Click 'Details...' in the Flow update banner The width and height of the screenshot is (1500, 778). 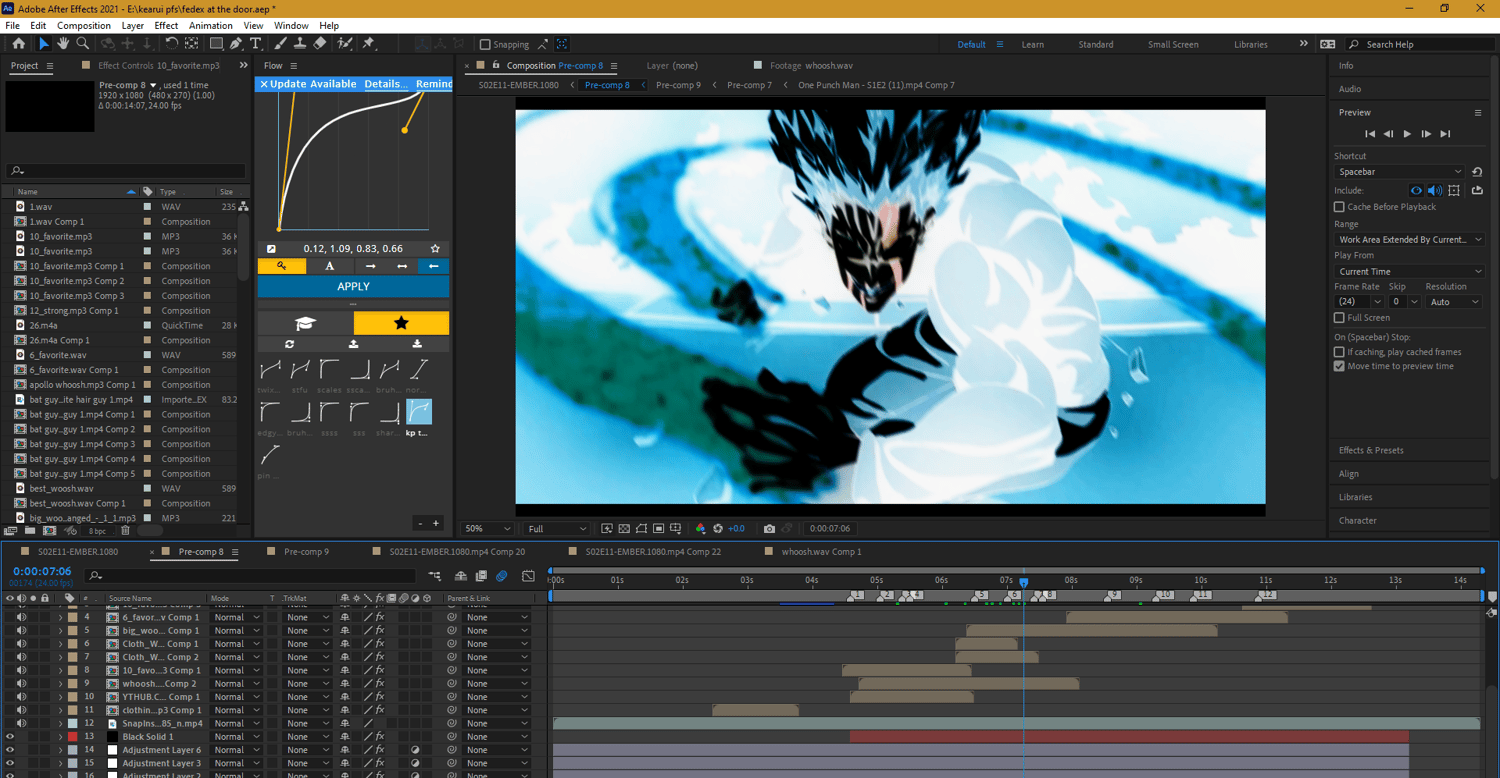point(385,84)
